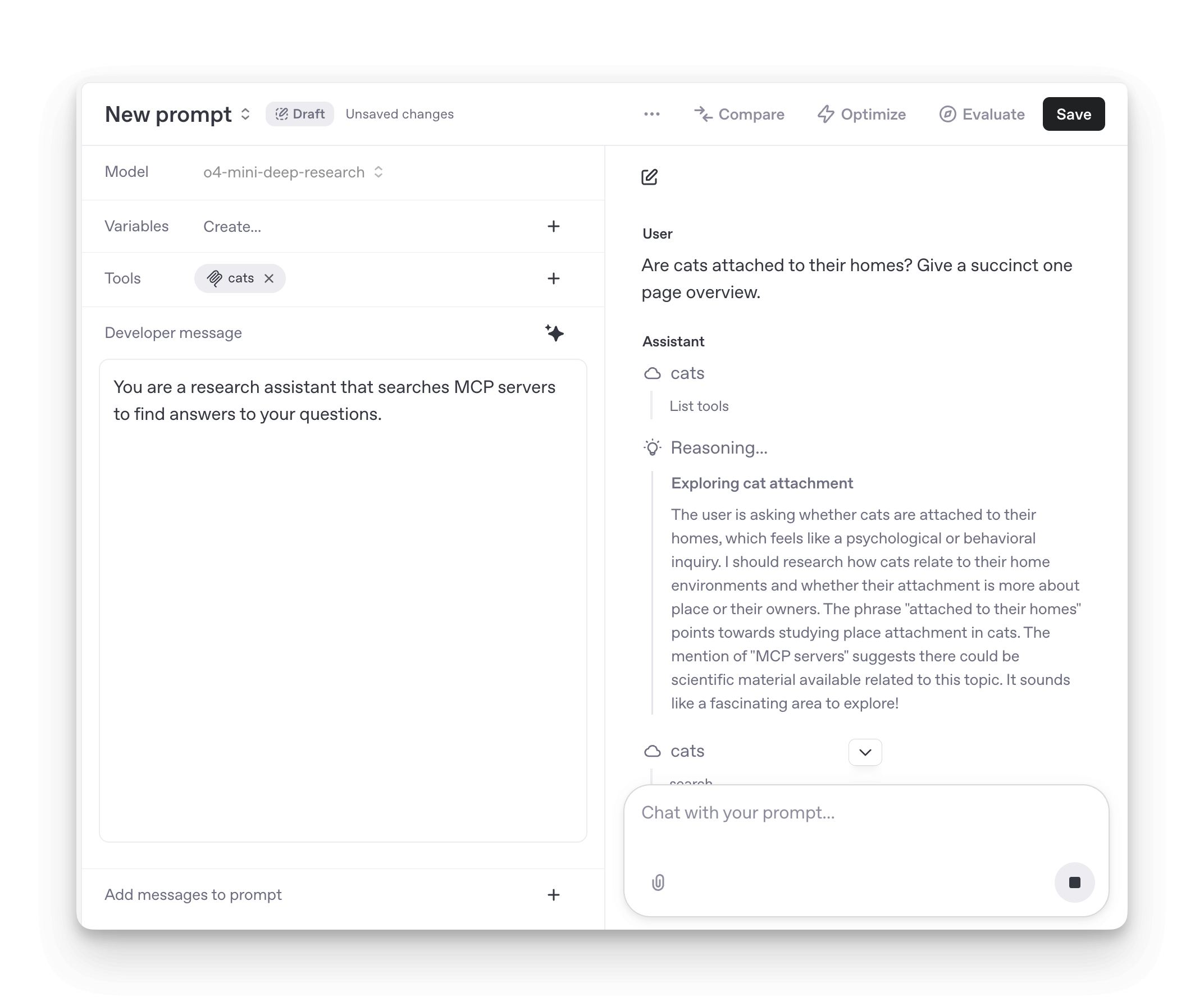Click the plus to add a variable
Viewport: 1204px width, 1006px height.
coord(554,226)
